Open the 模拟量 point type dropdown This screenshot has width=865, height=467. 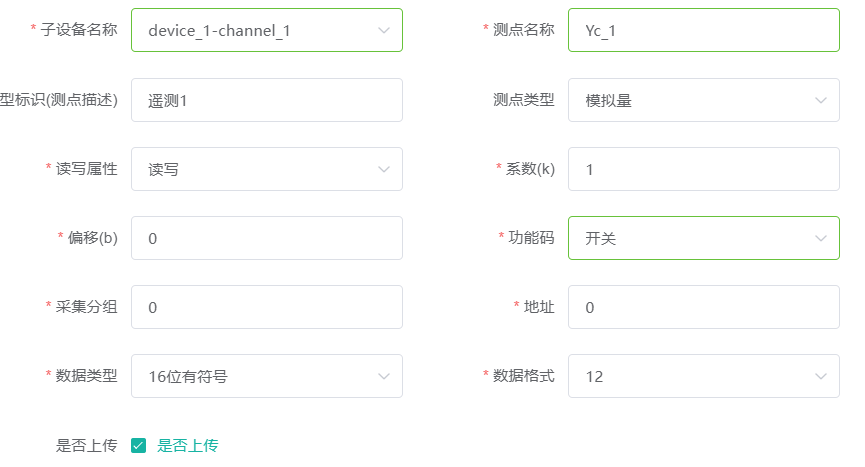pos(704,100)
